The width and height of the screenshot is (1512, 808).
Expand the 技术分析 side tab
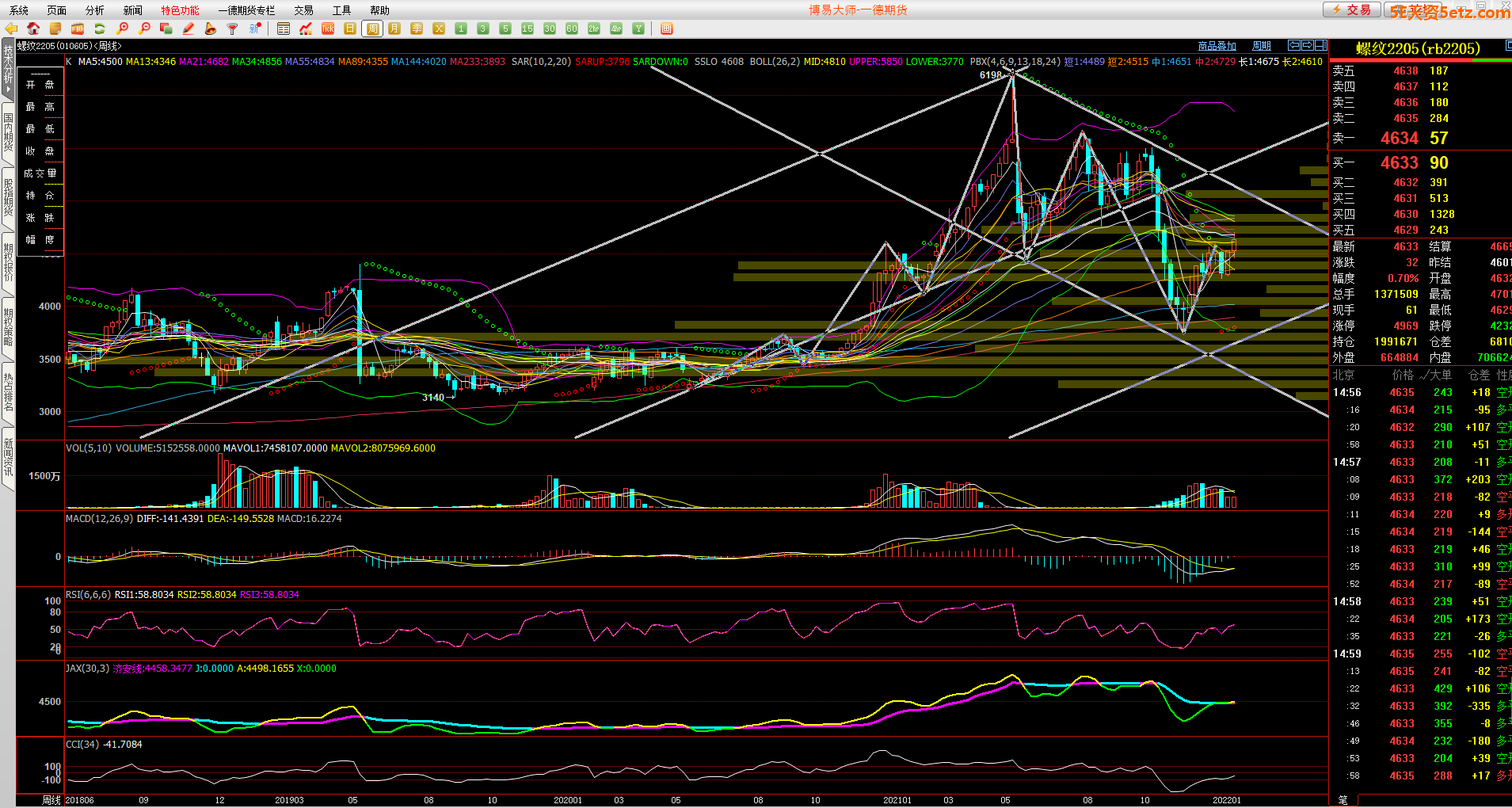pos(8,67)
